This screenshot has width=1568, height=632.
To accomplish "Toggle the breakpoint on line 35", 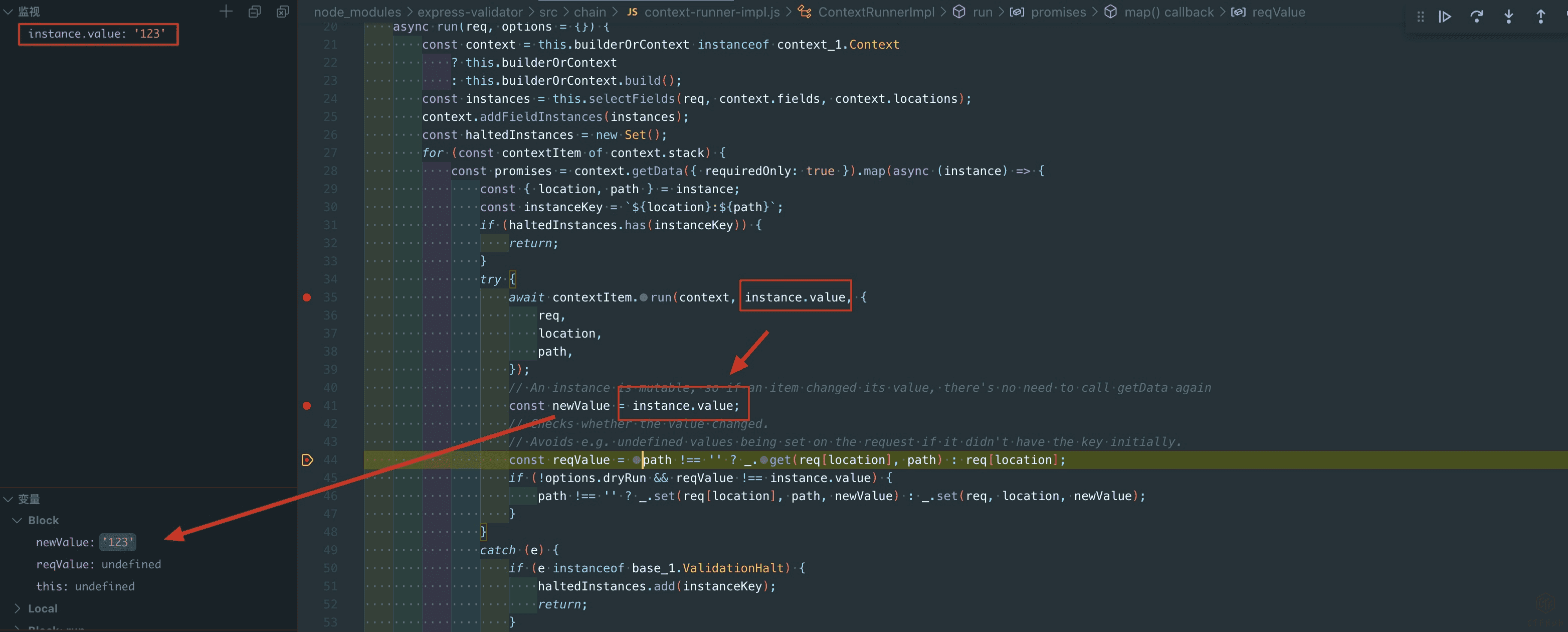I will (x=307, y=297).
